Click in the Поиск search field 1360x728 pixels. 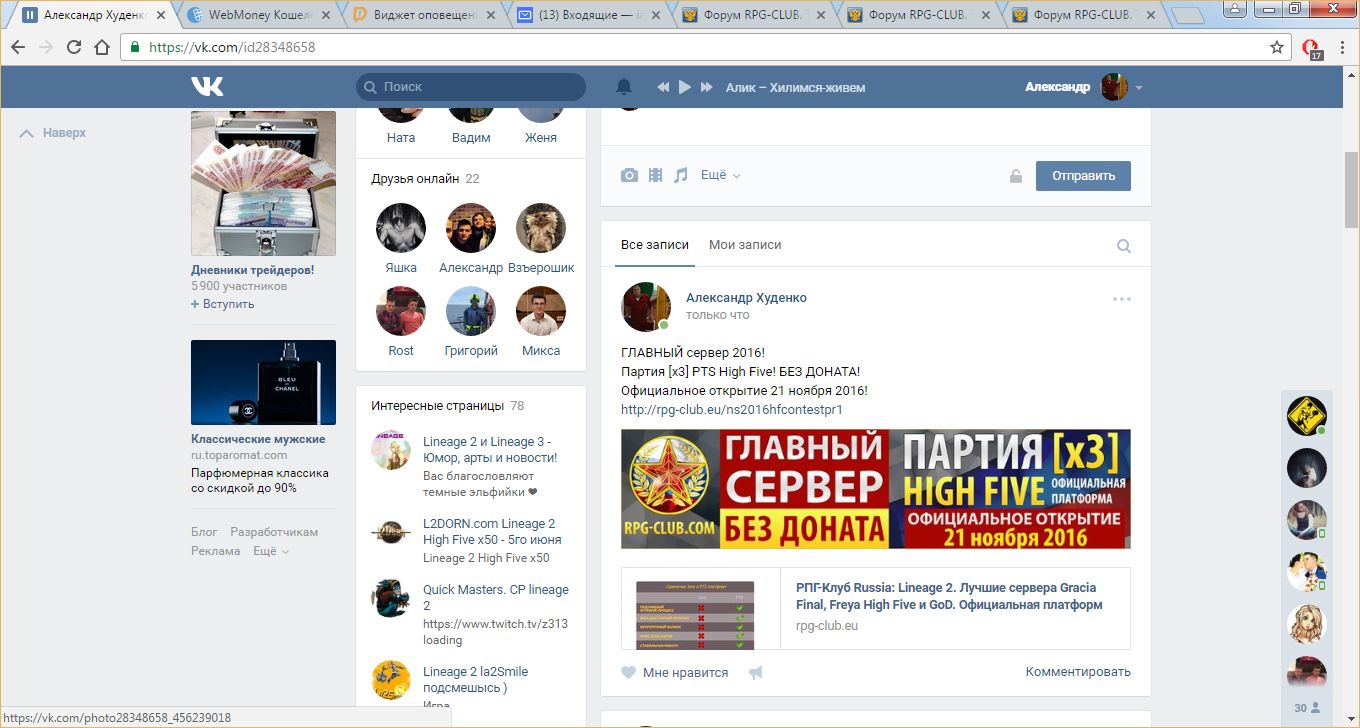pos(471,87)
